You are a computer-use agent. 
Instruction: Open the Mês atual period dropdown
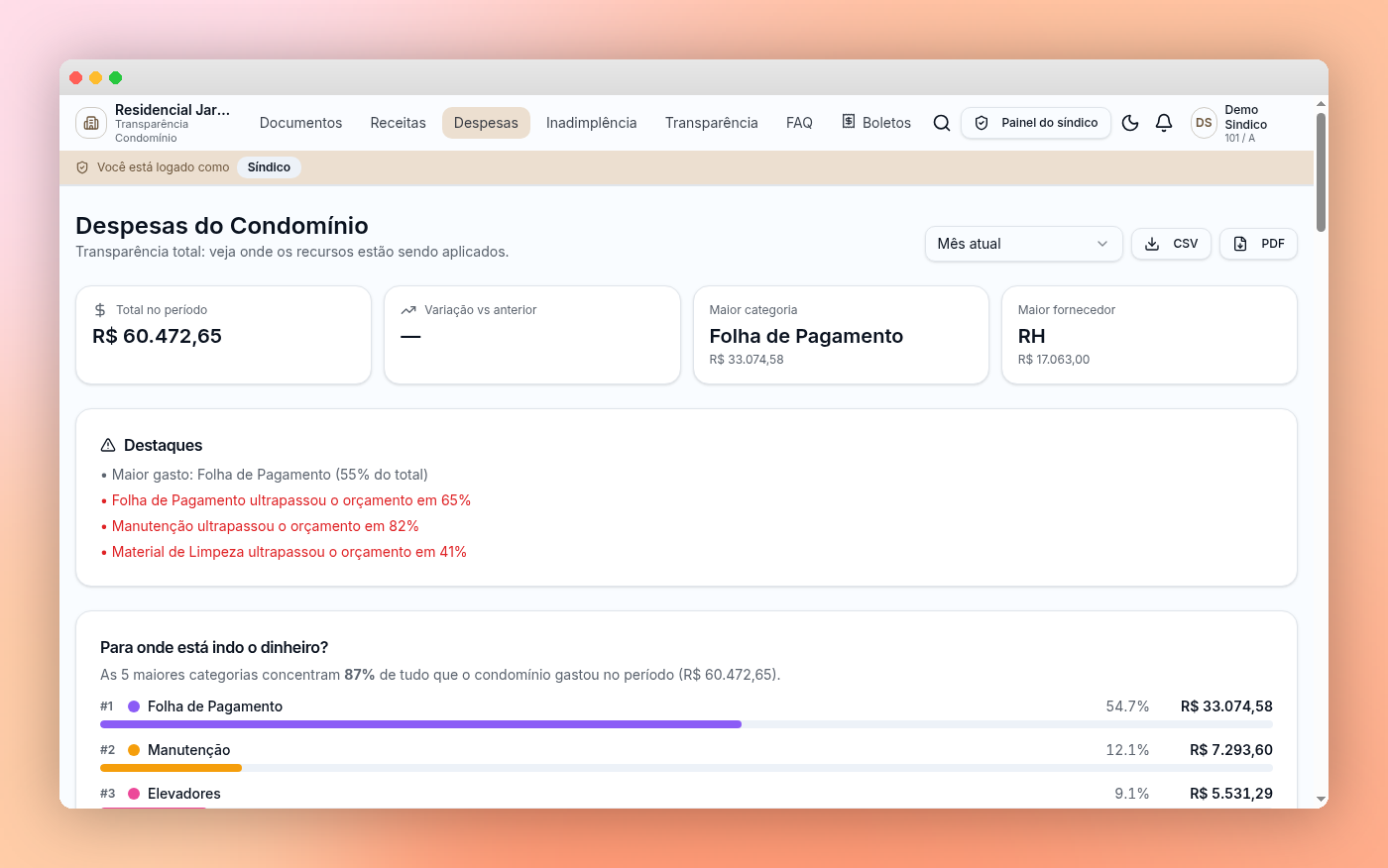coord(1023,244)
